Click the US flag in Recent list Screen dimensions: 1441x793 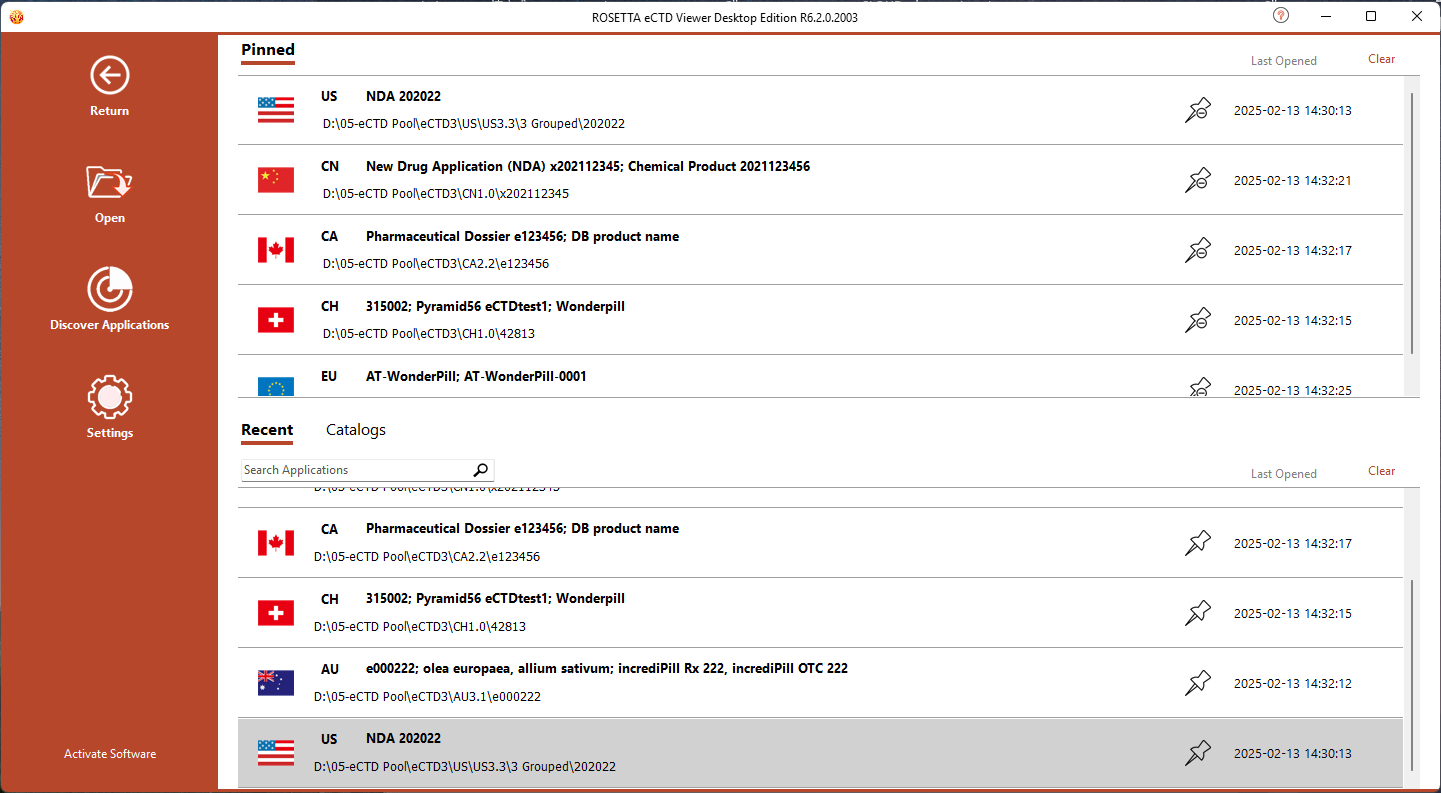pos(276,753)
